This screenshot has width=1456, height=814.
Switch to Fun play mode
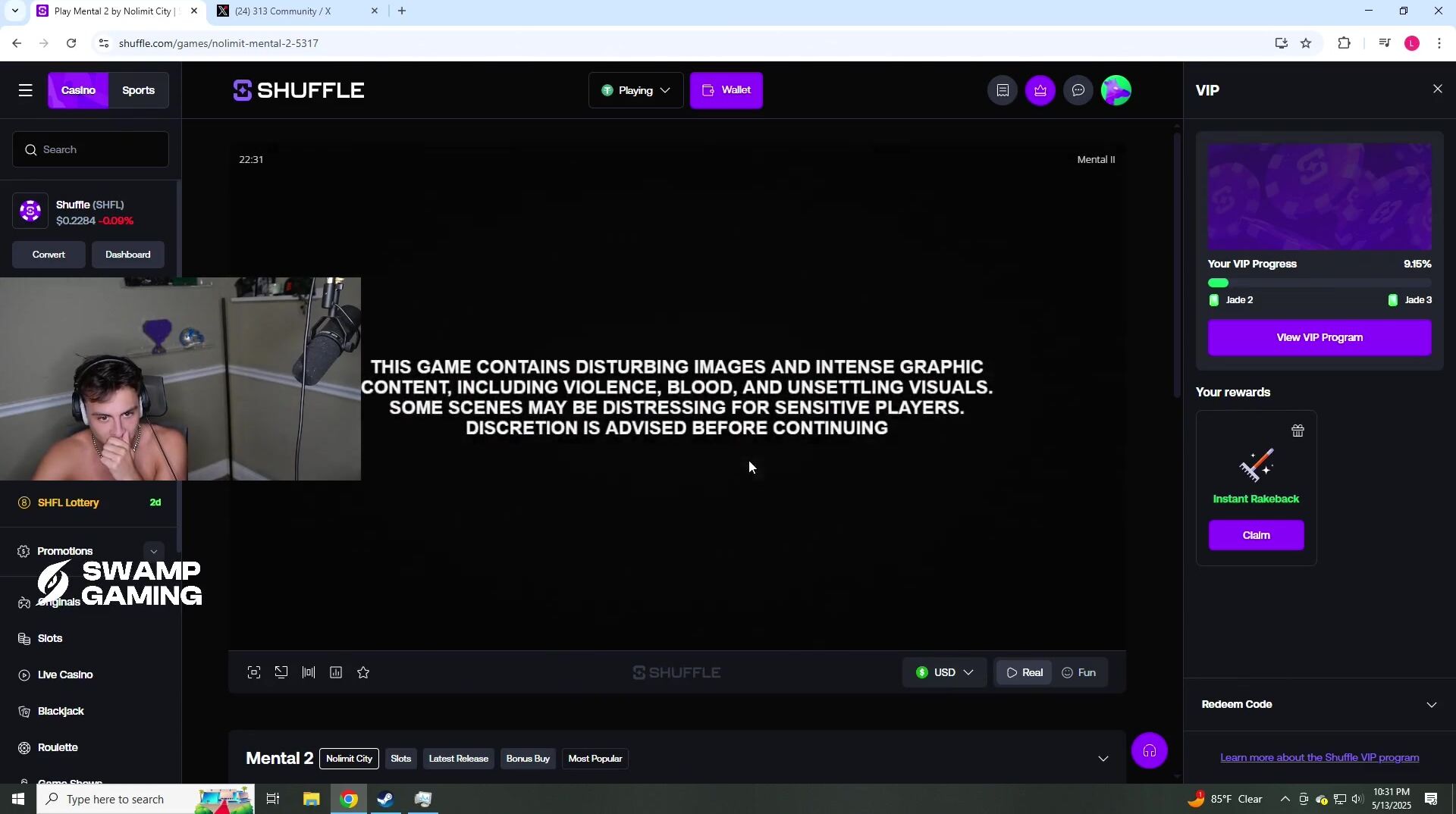click(1079, 673)
